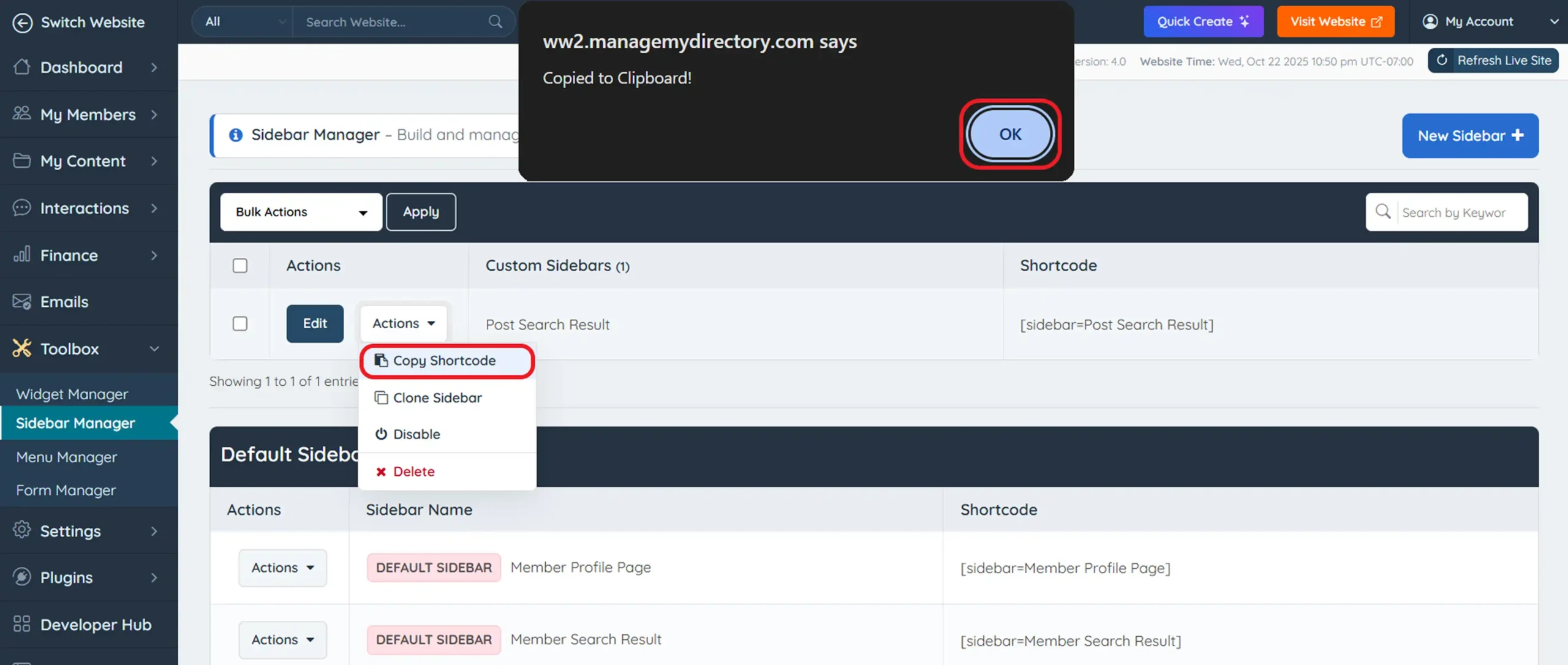This screenshot has width=1568, height=665.
Task: Open the Interactions chat bubble icon
Action: (22, 208)
